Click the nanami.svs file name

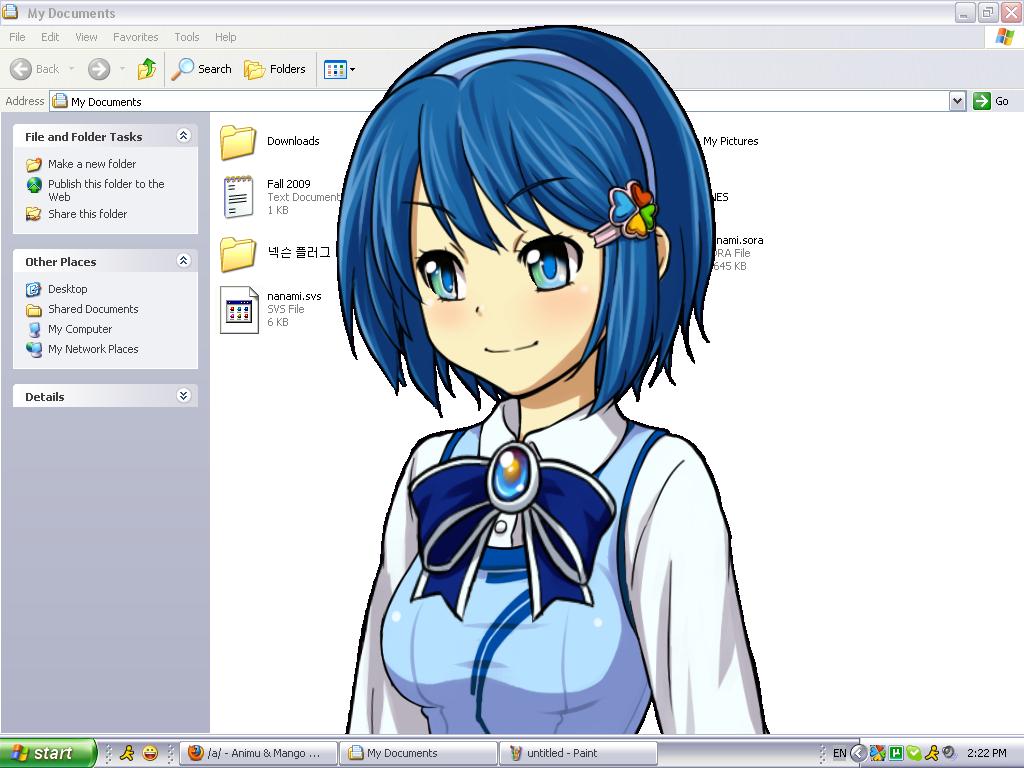[x=294, y=296]
